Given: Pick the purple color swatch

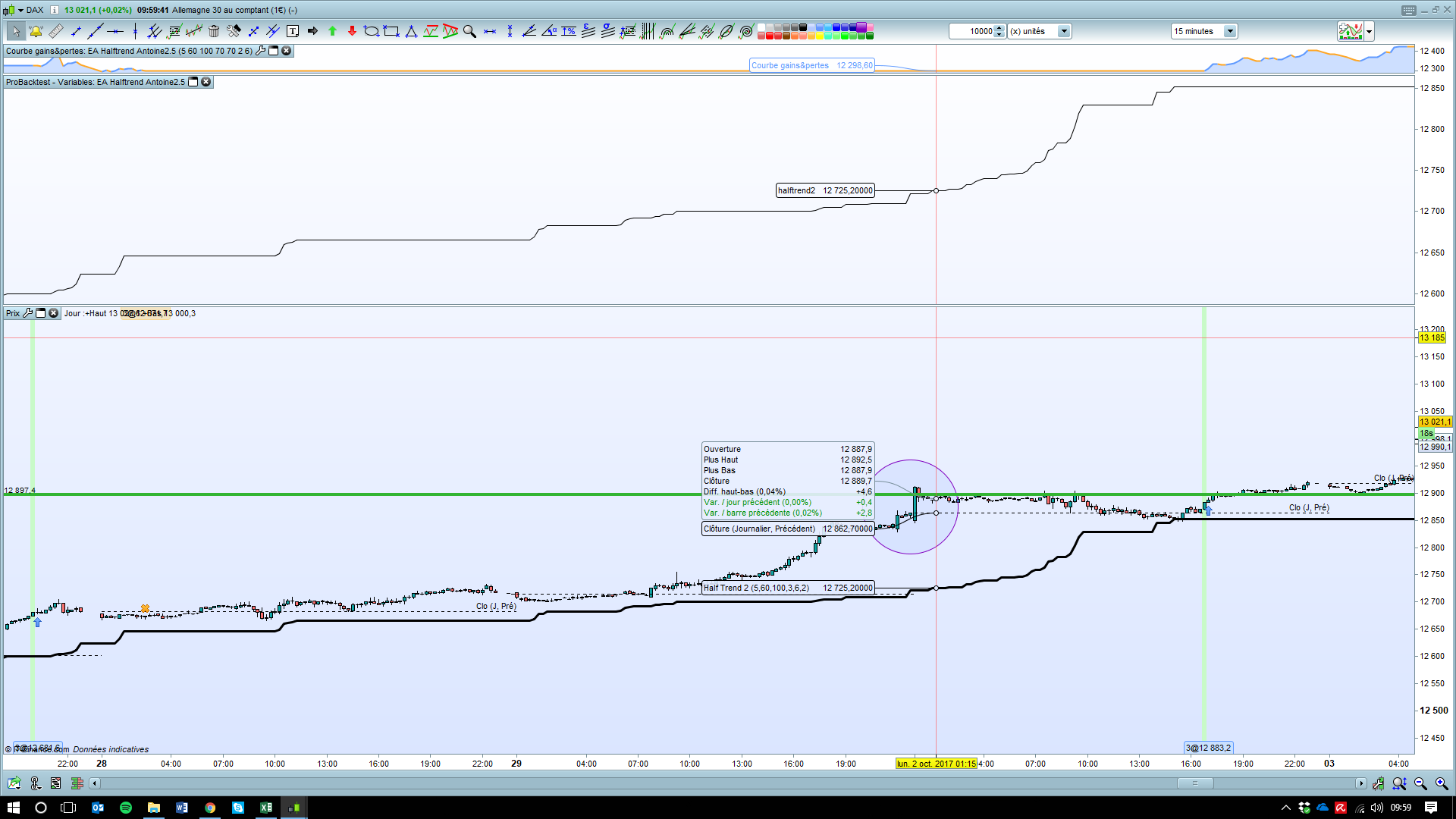Looking at the screenshot, I should tap(861, 27).
